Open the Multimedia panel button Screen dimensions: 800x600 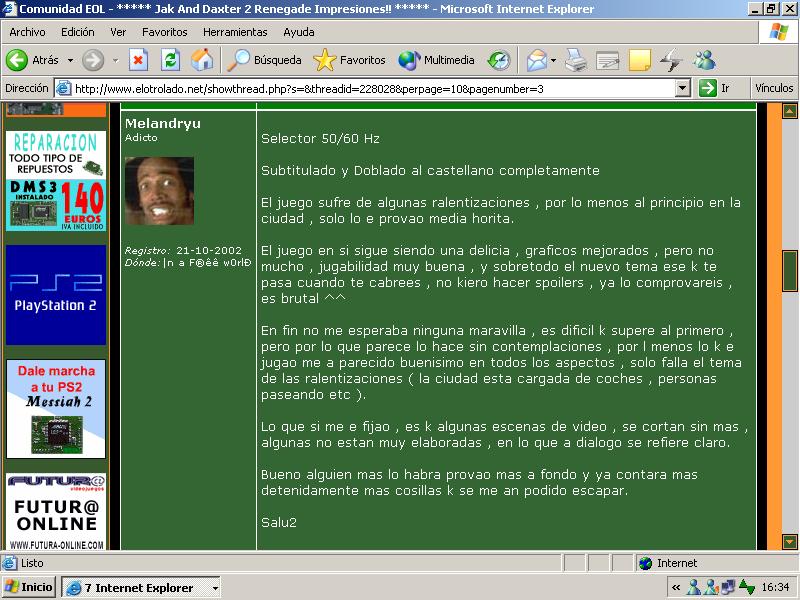coord(437,60)
